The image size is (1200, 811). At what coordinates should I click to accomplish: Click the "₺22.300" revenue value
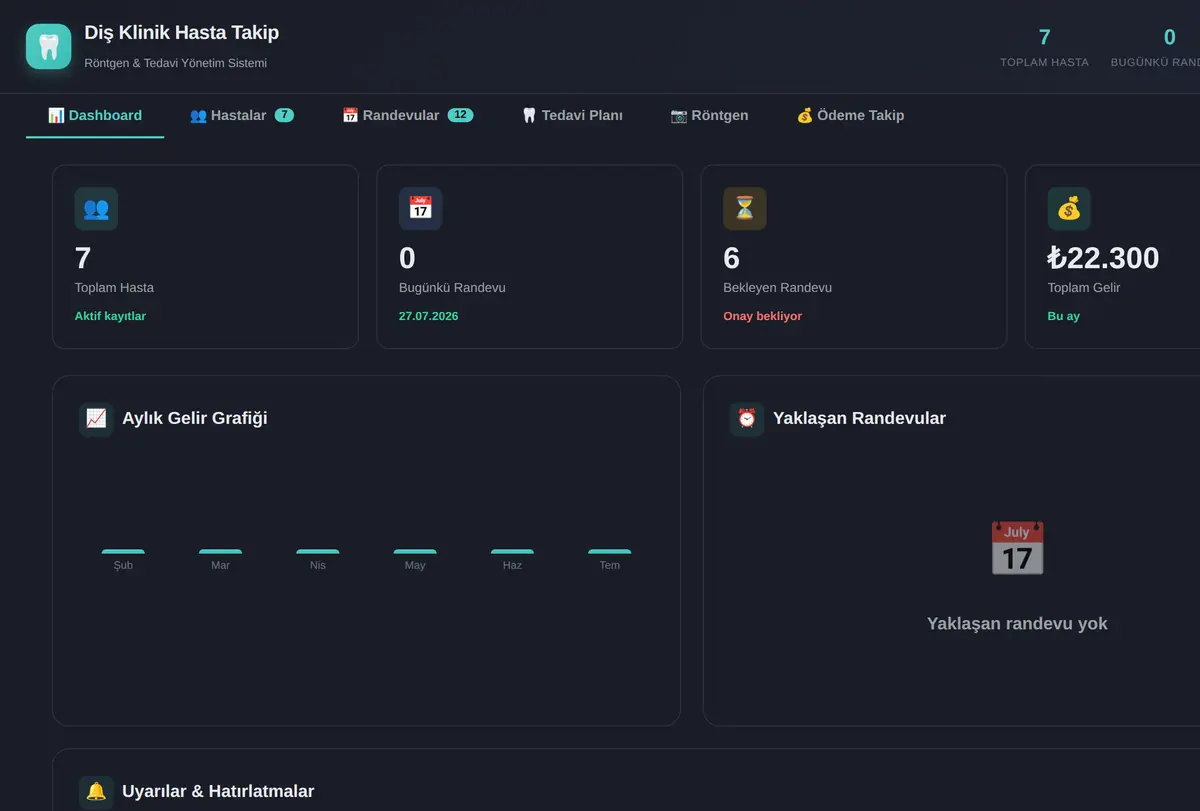[1103, 258]
